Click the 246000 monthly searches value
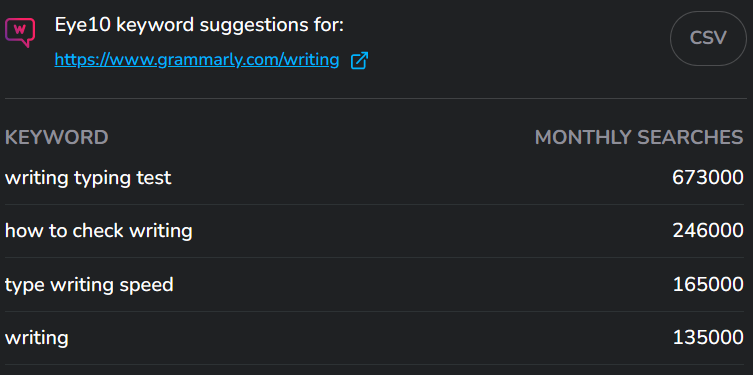 click(708, 231)
